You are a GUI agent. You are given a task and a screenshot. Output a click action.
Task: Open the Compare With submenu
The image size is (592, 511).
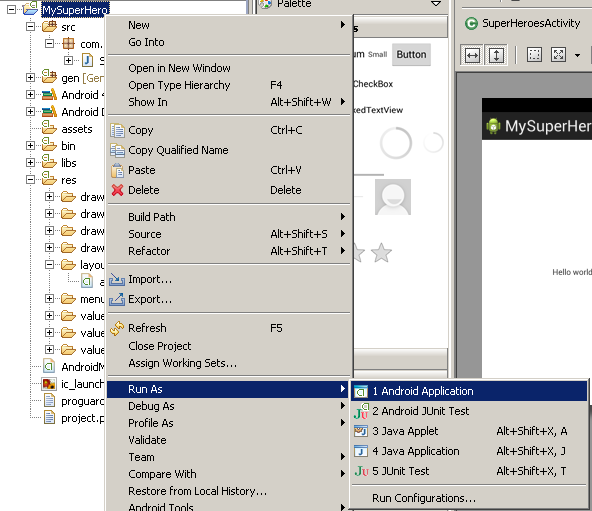(x=229, y=474)
